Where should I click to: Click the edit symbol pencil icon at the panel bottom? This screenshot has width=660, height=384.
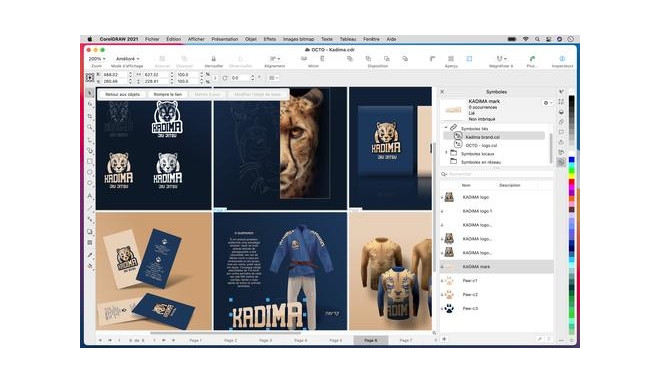[540, 339]
